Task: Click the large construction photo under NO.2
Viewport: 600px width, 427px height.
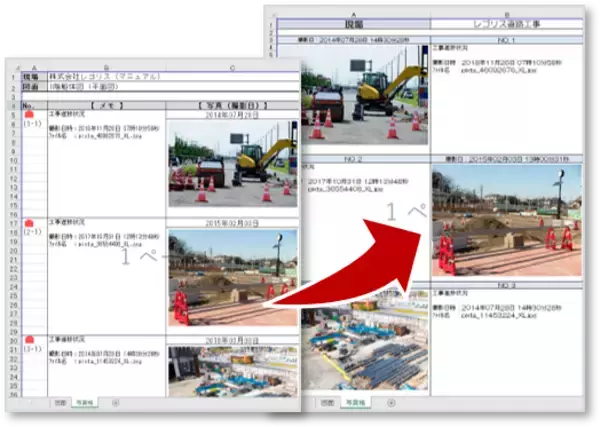Action: pos(507,220)
